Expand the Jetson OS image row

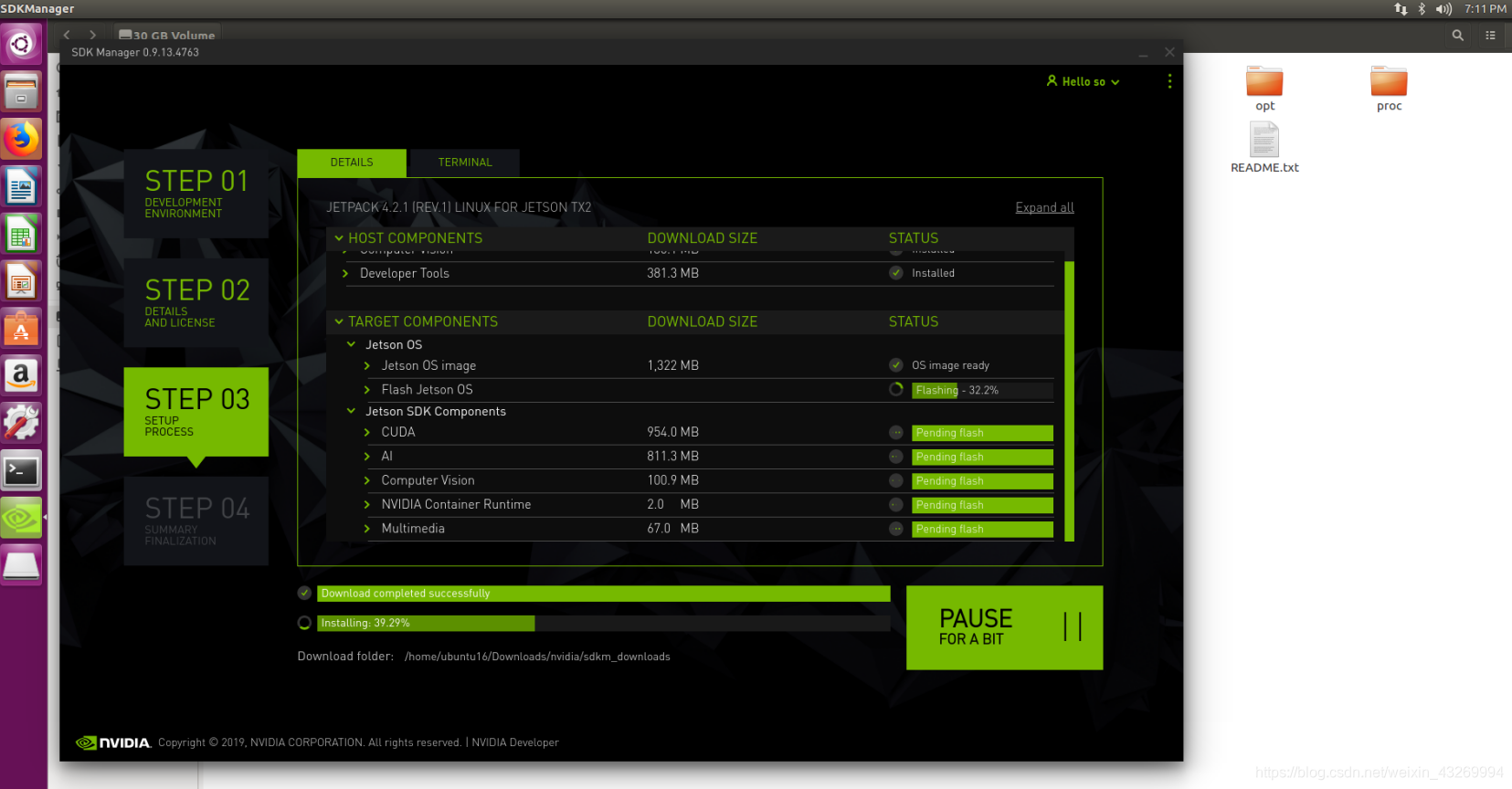point(367,366)
